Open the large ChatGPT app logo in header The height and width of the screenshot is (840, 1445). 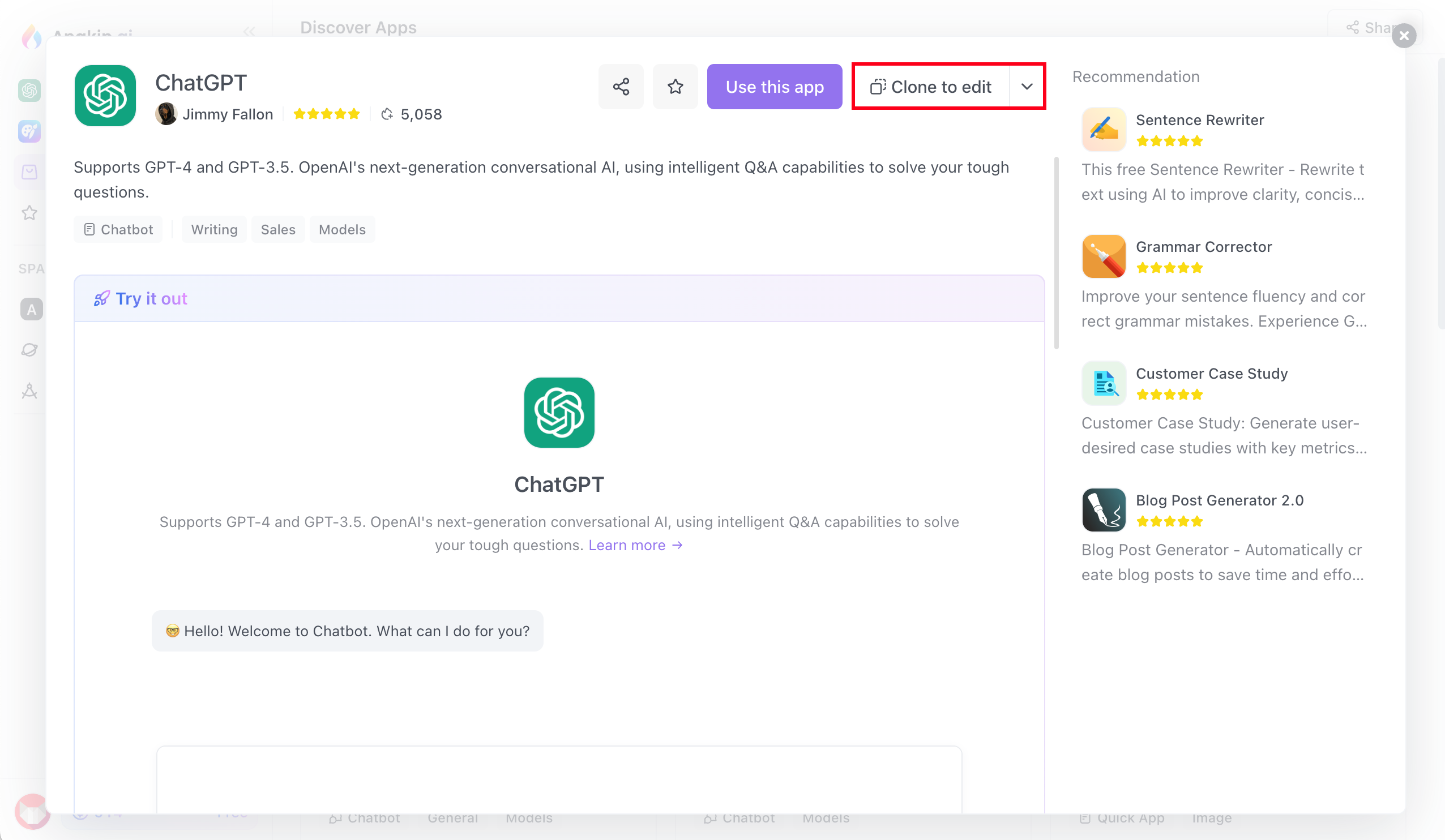tap(105, 96)
